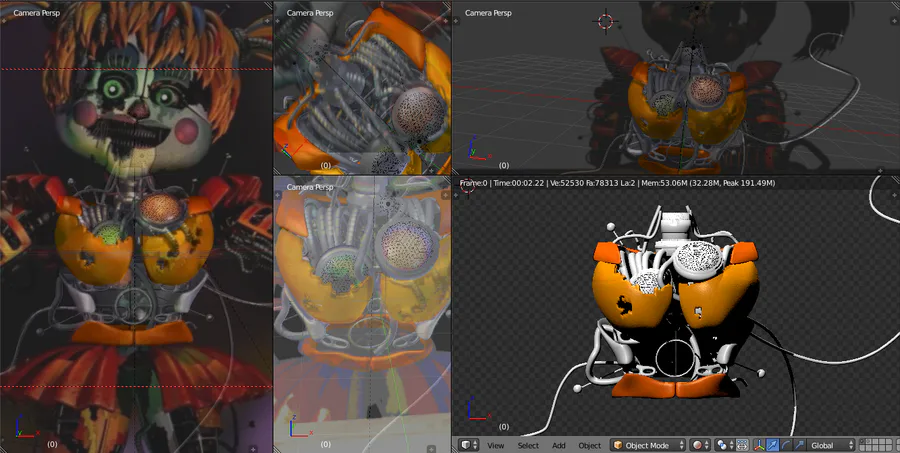Screen dimensions: 900x453
Task: Open the View menu in 3D viewport header
Action: [495, 446]
